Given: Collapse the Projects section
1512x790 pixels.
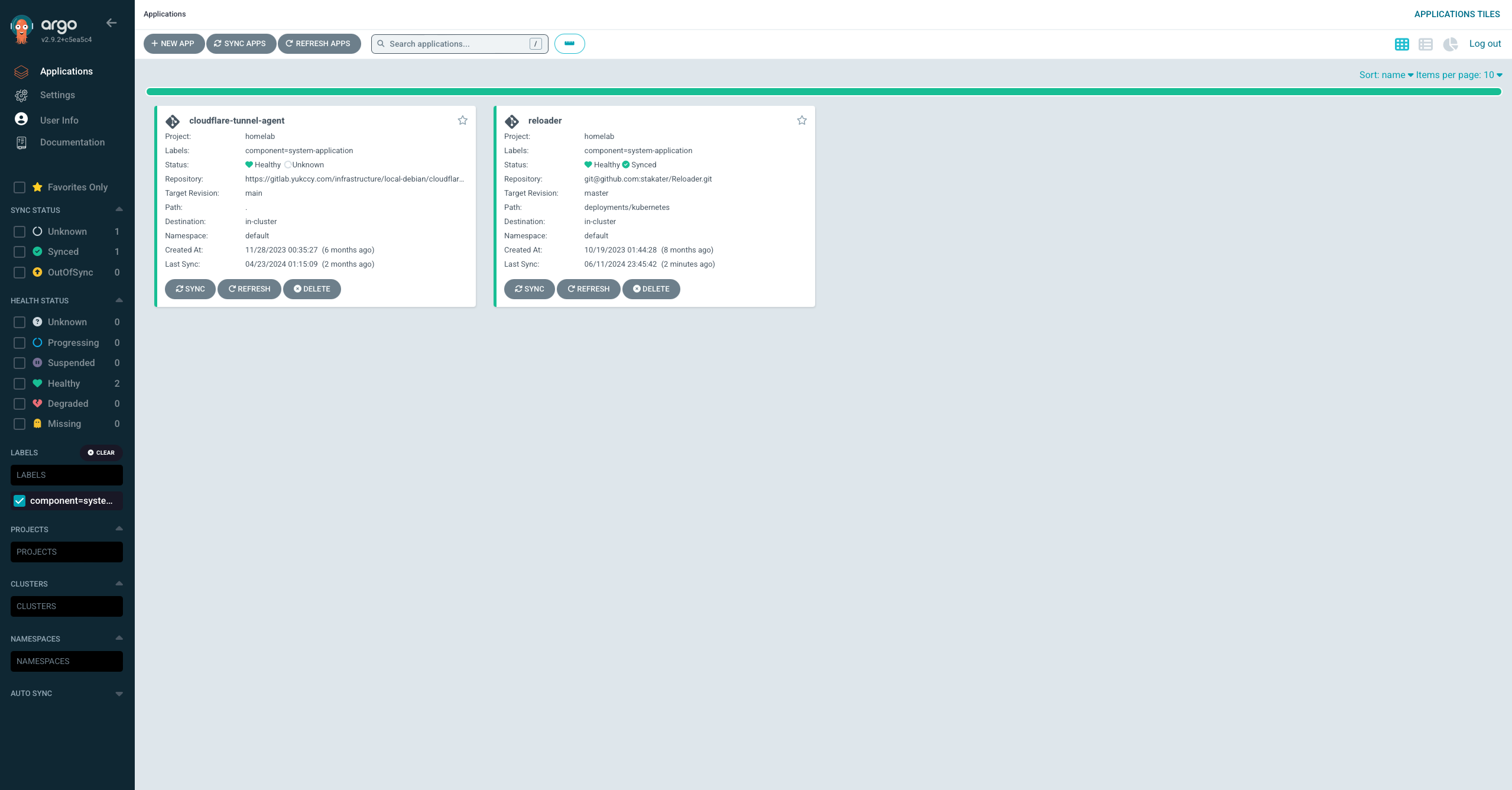Looking at the screenshot, I should click(x=119, y=529).
